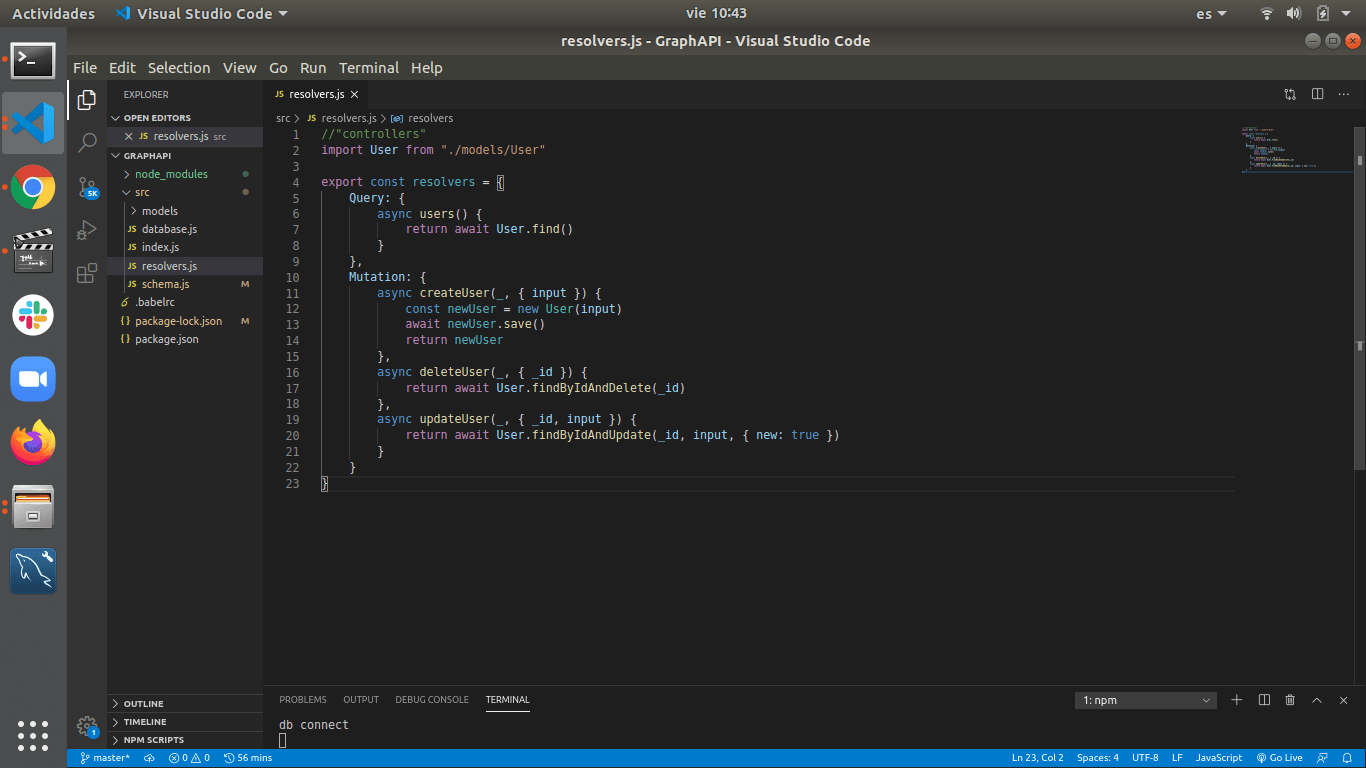Image resolution: width=1366 pixels, height=768 pixels.
Task: Create a new terminal with plus icon
Action: point(1236,700)
